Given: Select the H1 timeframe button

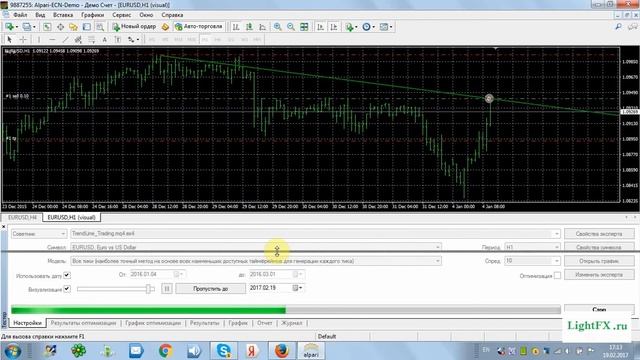Looking at the screenshot, I should click(204, 39).
